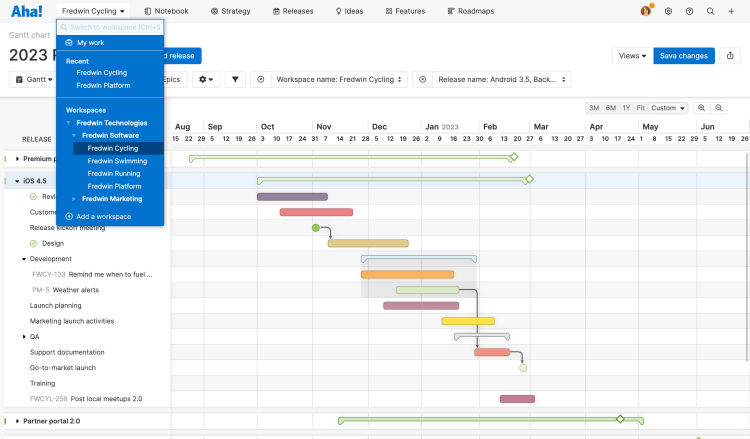Image resolution: width=750 pixels, height=439 pixels.
Task: Open the user avatar menu
Action: pos(646,11)
